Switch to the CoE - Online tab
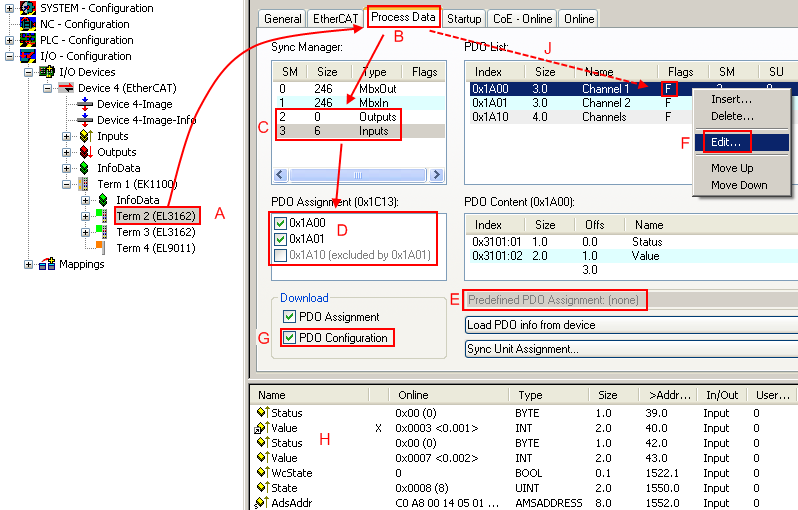 tap(524, 18)
